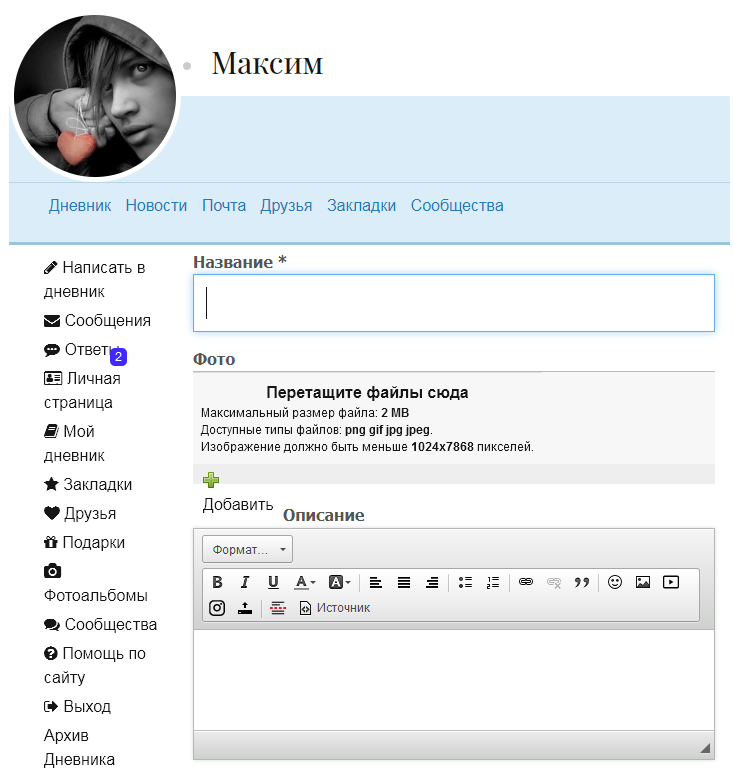Click the Ответы notification badge 2
Viewport: 733px width, 774px height.
(118, 356)
